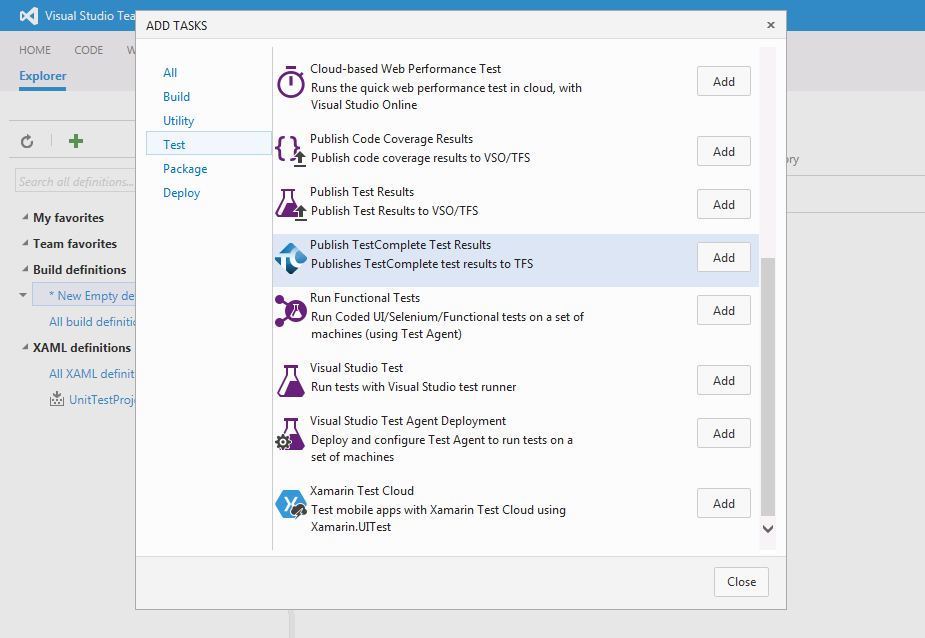This screenshot has width=925, height=638.
Task: Click the Search all definitions input field
Action: 76,182
